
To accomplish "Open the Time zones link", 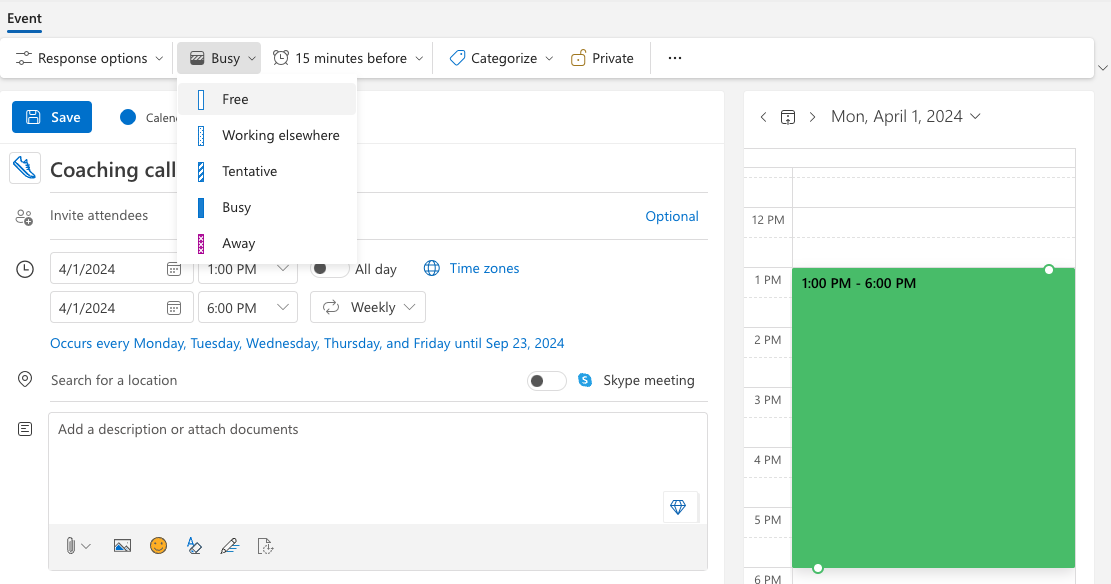I will pos(484,269).
